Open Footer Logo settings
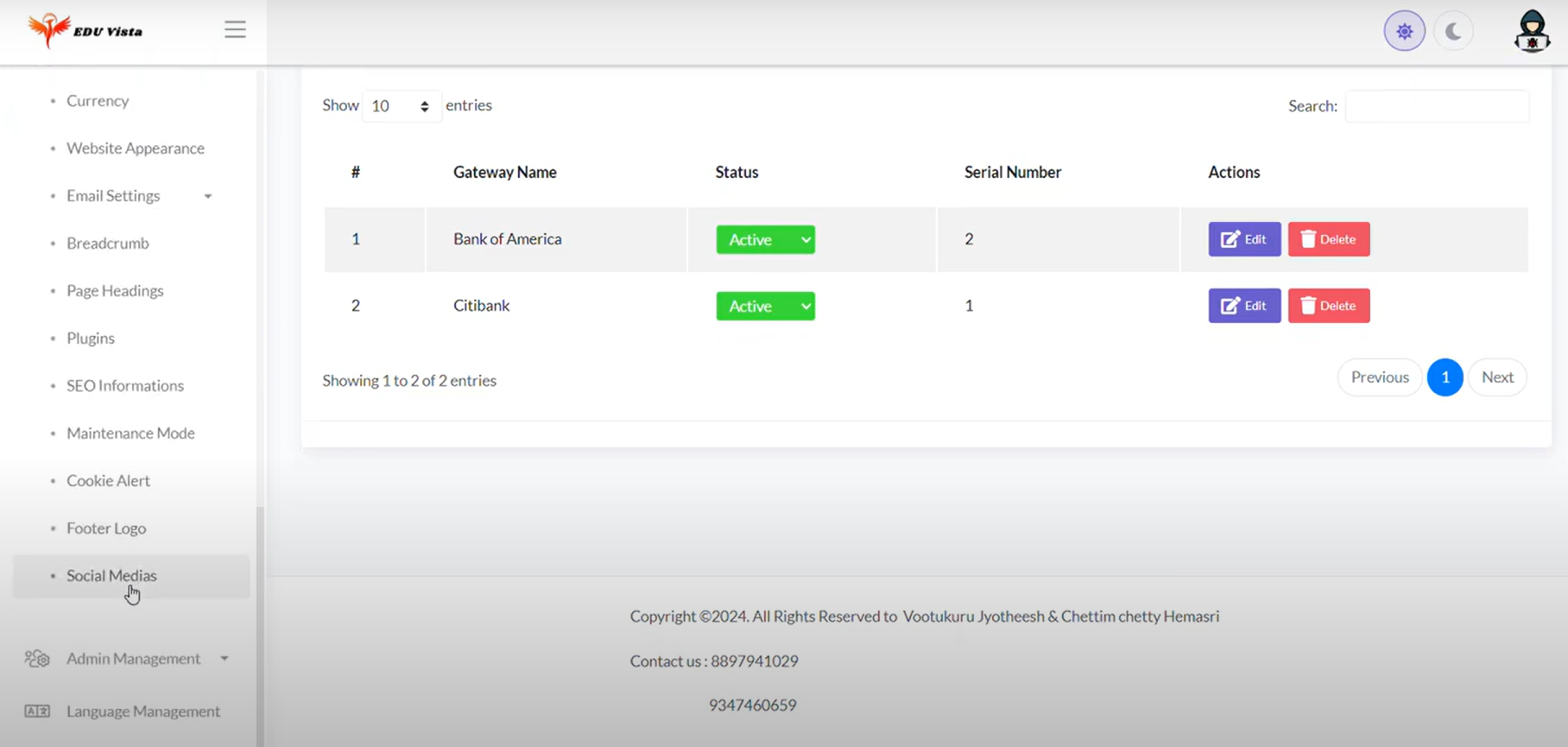This screenshot has height=747, width=1568. point(106,528)
